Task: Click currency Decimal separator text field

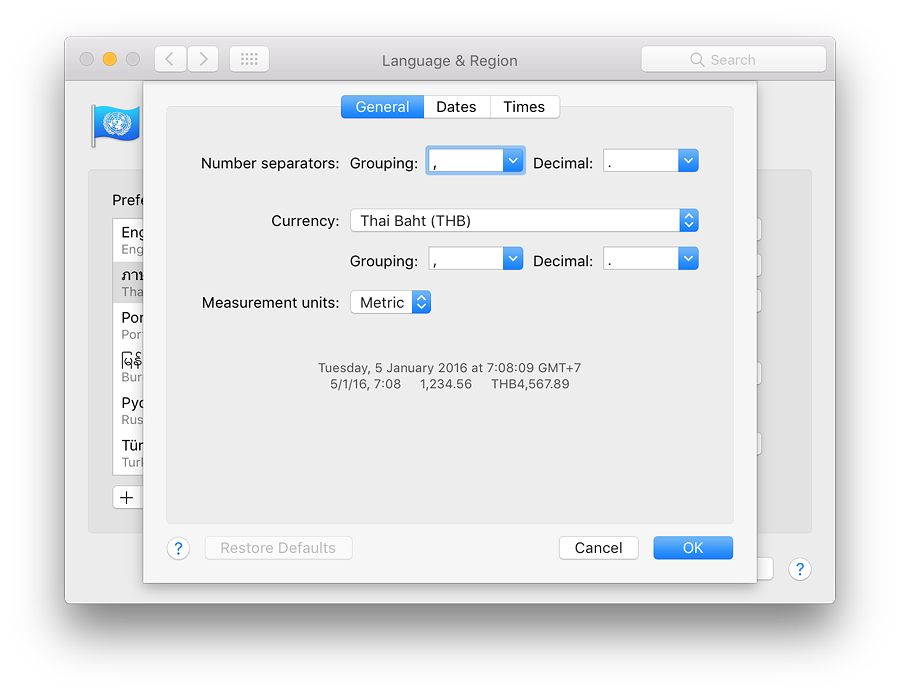Action: [641, 258]
